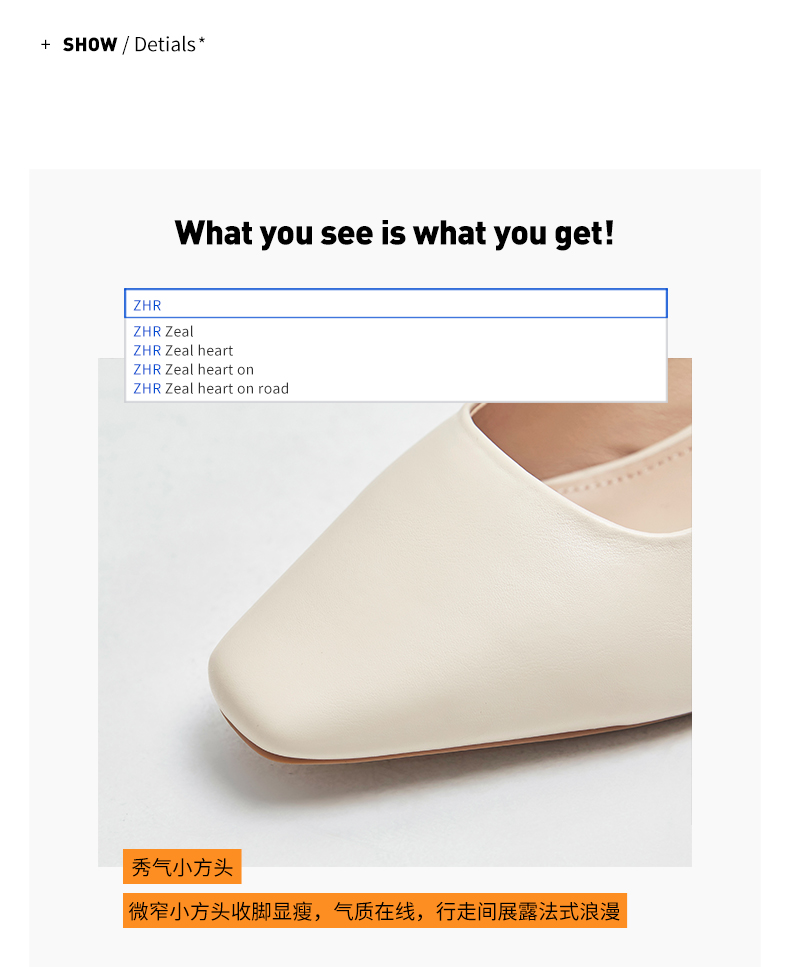This screenshot has width=790, height=967.
Task: Choose the 'ZHR Zeal heart on' suggestion
Action: click(396, 369)
